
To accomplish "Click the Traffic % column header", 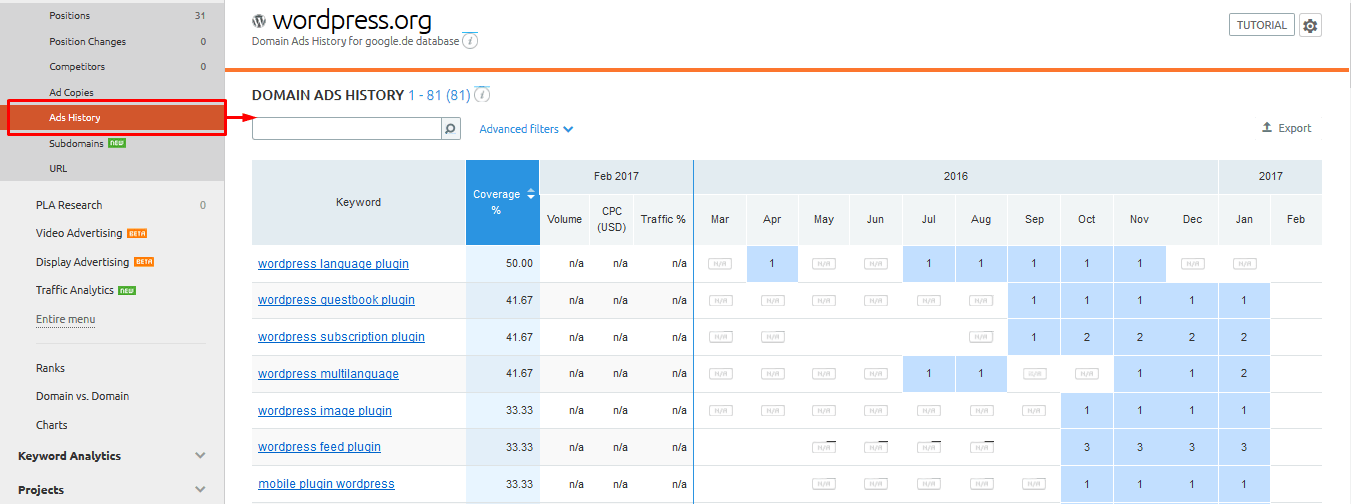I will [x=664, y=219].
